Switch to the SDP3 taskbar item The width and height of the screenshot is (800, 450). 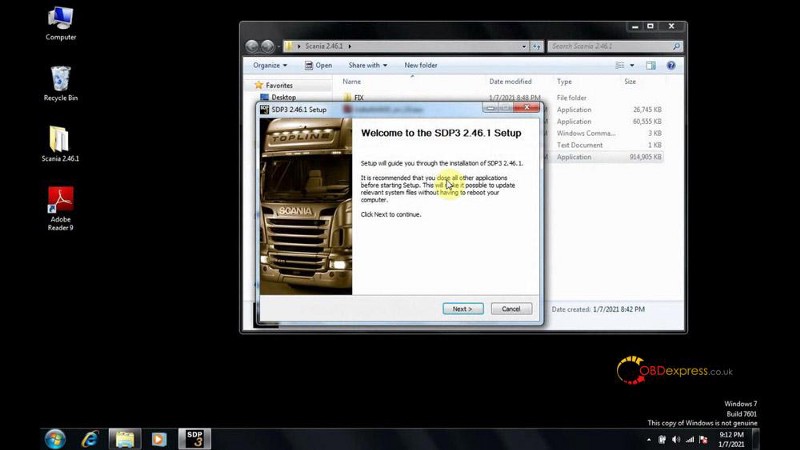[x=194, y=439]
